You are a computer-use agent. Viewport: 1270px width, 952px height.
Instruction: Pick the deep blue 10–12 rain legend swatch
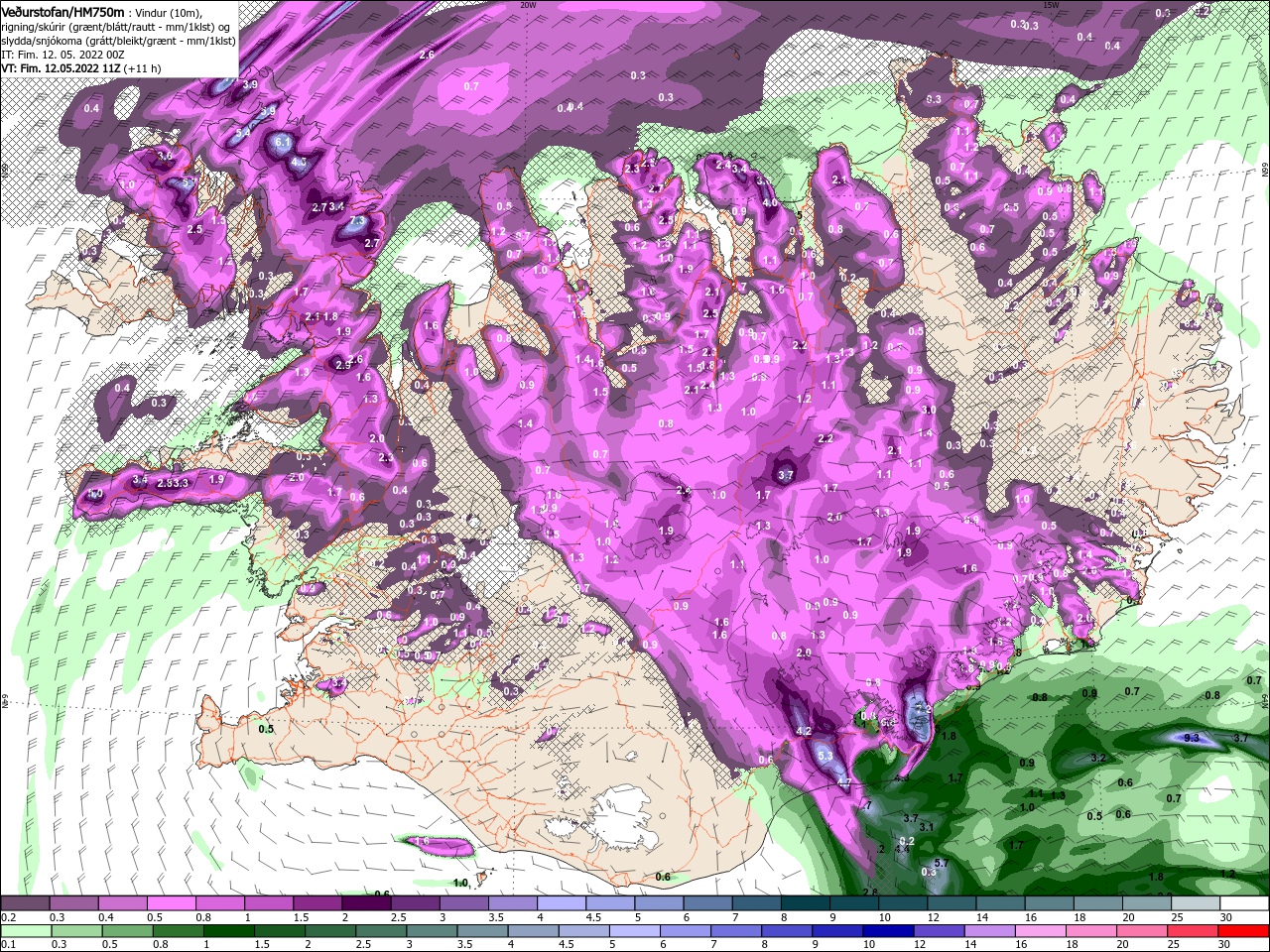(x=888, y=930)
